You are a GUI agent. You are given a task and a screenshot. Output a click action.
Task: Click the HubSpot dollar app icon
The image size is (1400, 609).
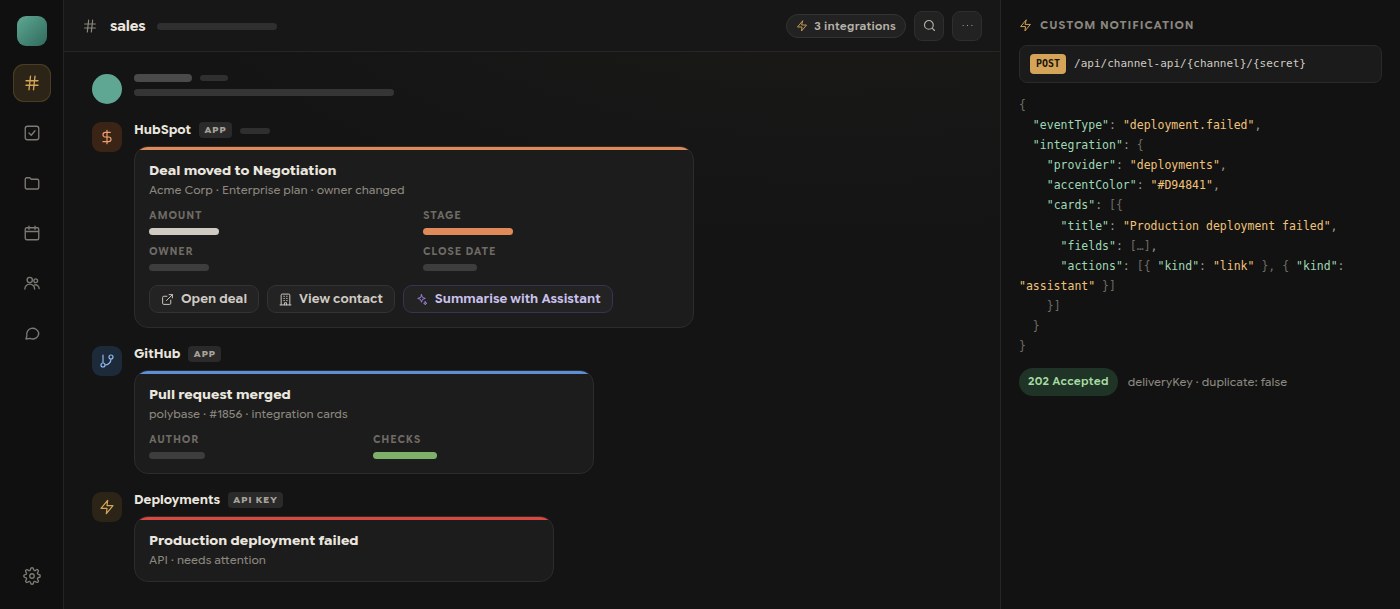(107, 137)
